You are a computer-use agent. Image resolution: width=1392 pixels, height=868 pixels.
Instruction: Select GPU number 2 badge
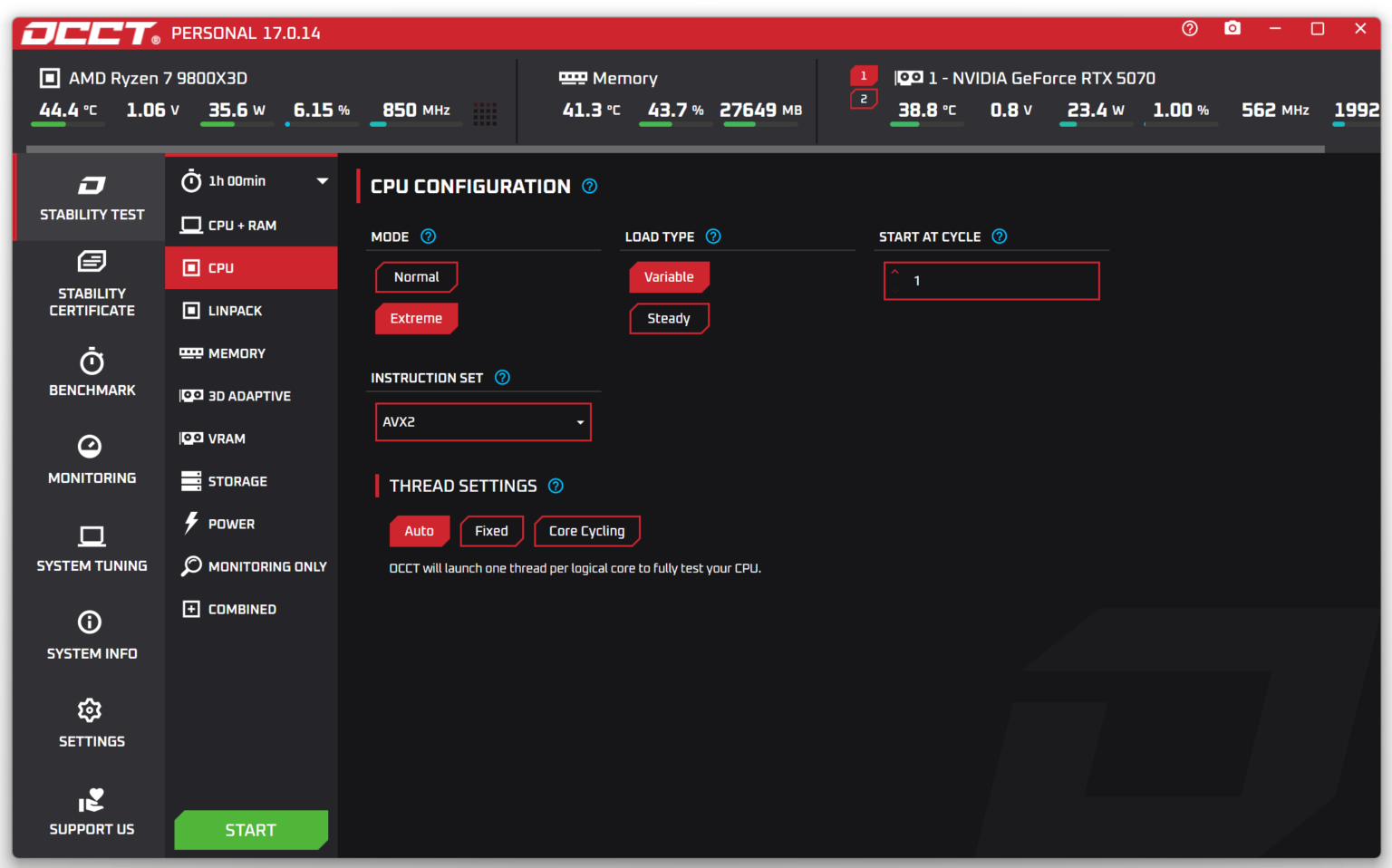point(864,99)
